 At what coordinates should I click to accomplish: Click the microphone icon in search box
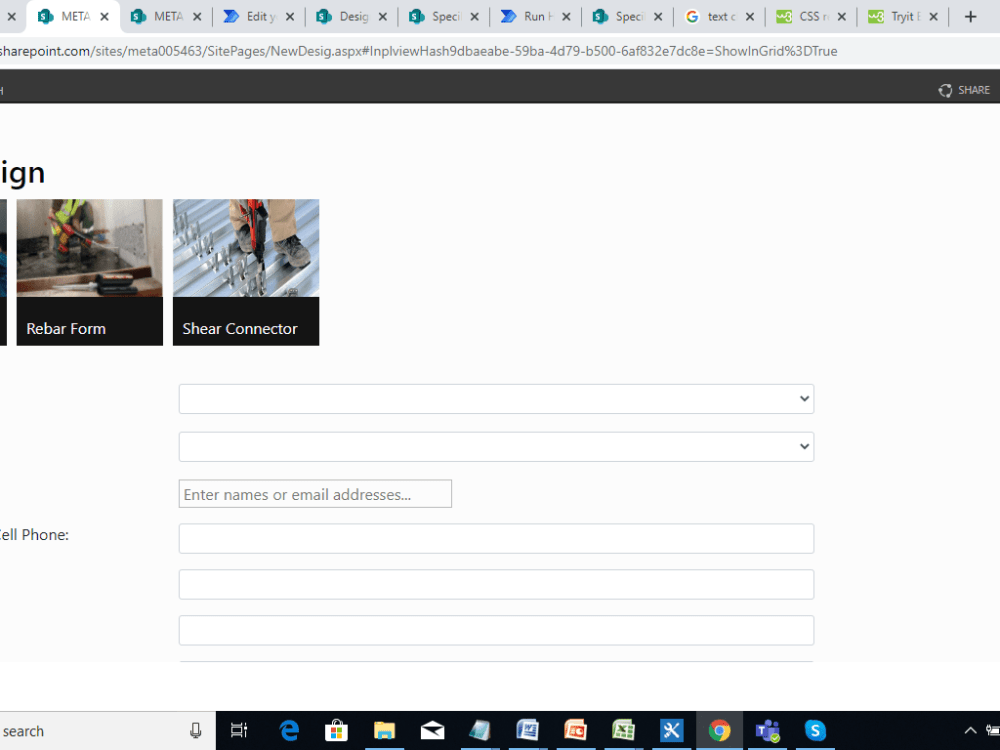tap(196, 731)
